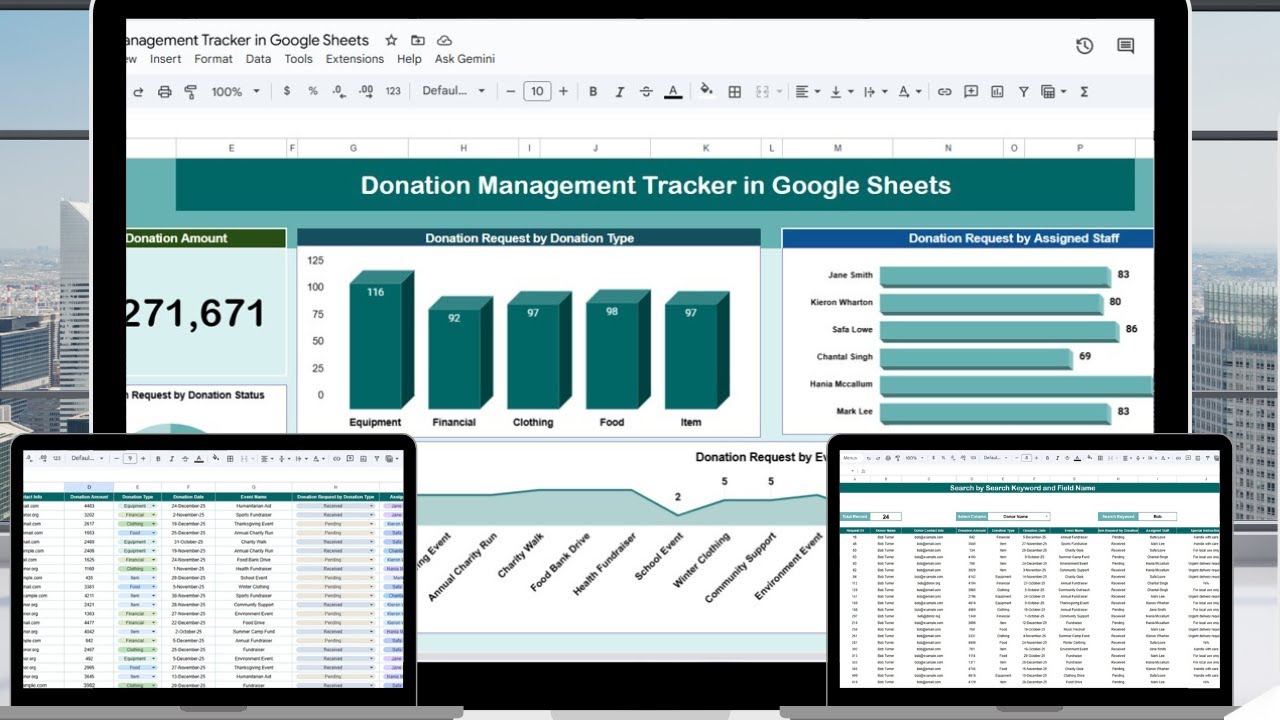Increase font size with plus button
The height and width of the screenshot is (720, 1280).
[563, 91]
